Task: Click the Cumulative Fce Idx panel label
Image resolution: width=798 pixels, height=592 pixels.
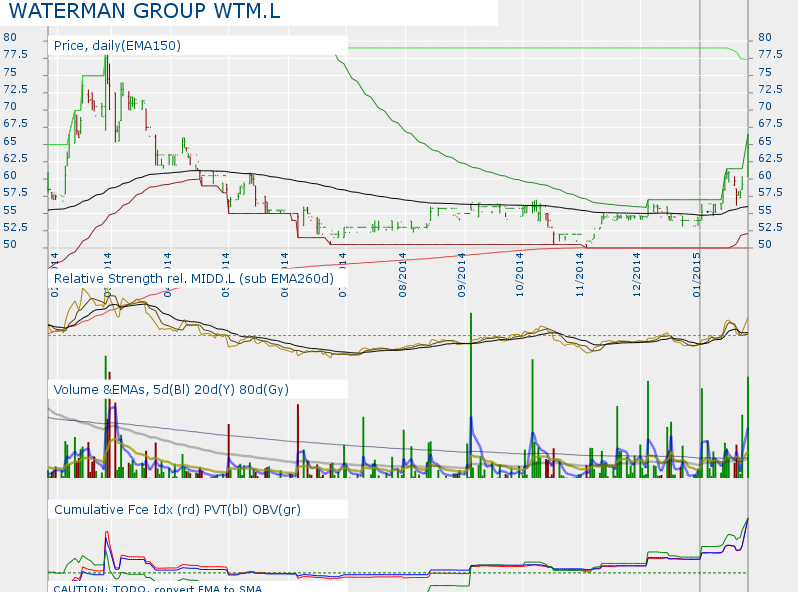Action: [x=177, y=510]
